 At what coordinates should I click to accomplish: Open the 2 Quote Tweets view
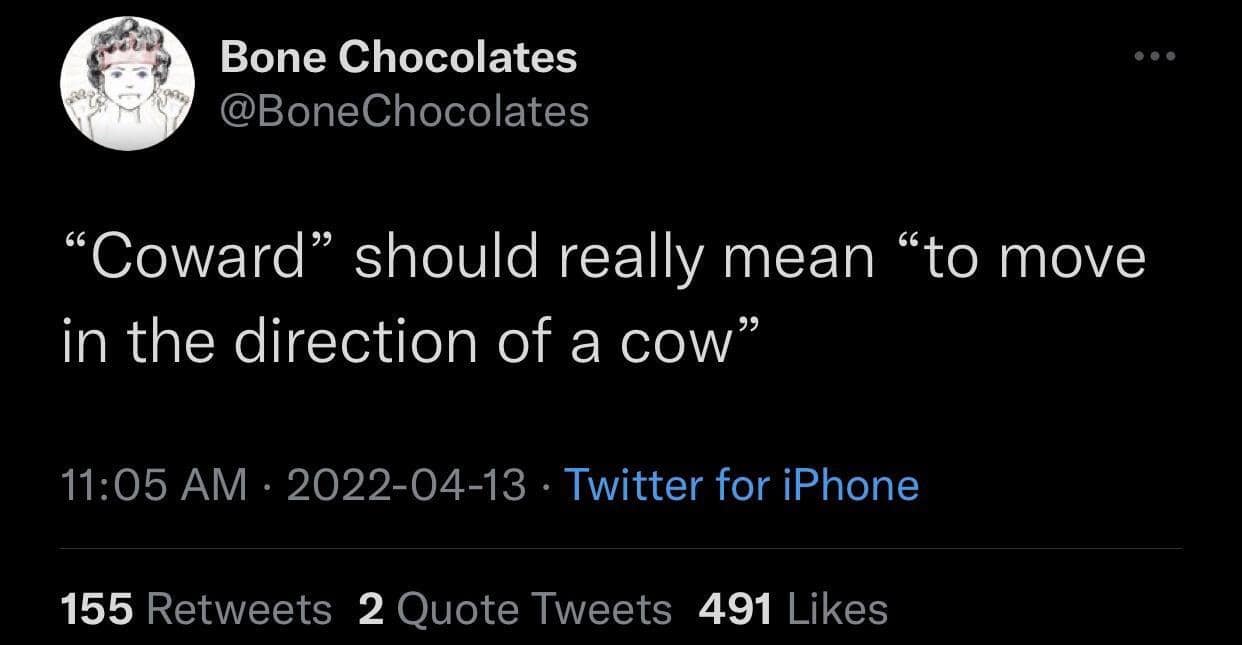516,607
